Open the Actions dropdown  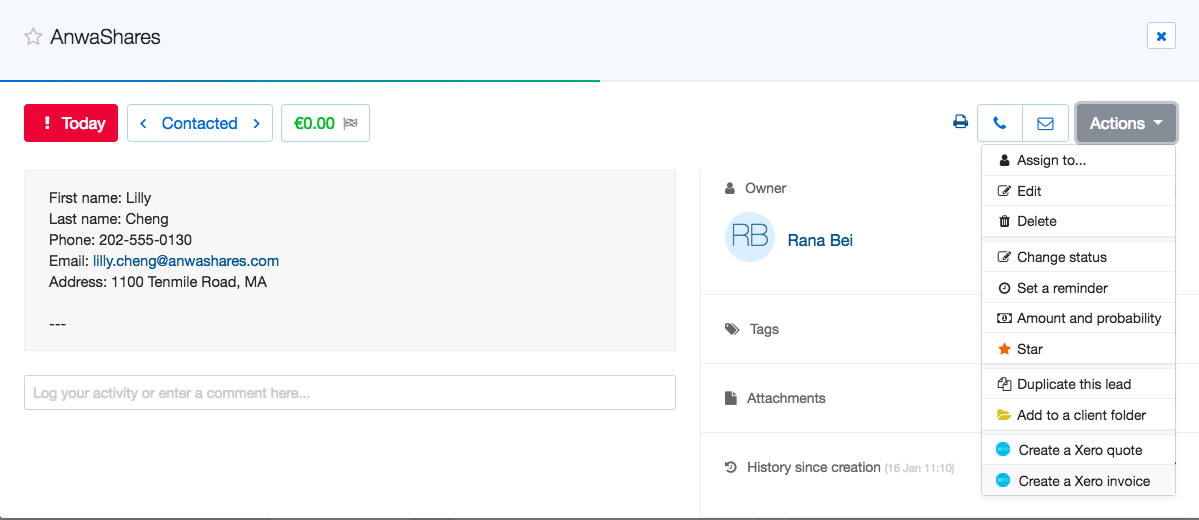(1125, 123)
